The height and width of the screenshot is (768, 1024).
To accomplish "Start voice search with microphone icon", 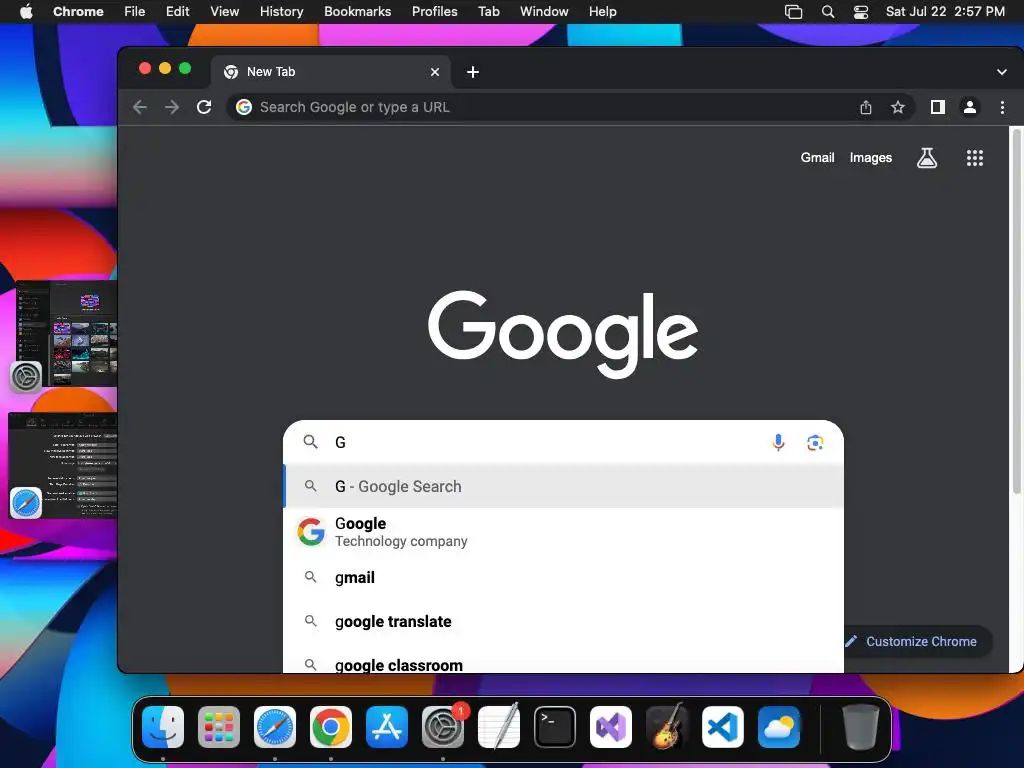I will point(778,442).
